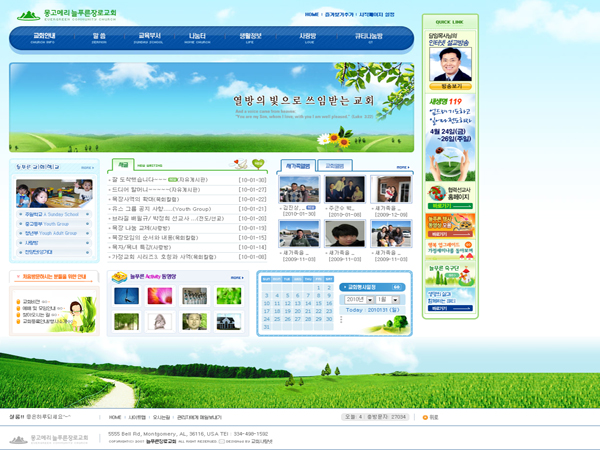The image size is (600, 450).
Task: Open the first post in the notice list
Action: pos(165,179)
